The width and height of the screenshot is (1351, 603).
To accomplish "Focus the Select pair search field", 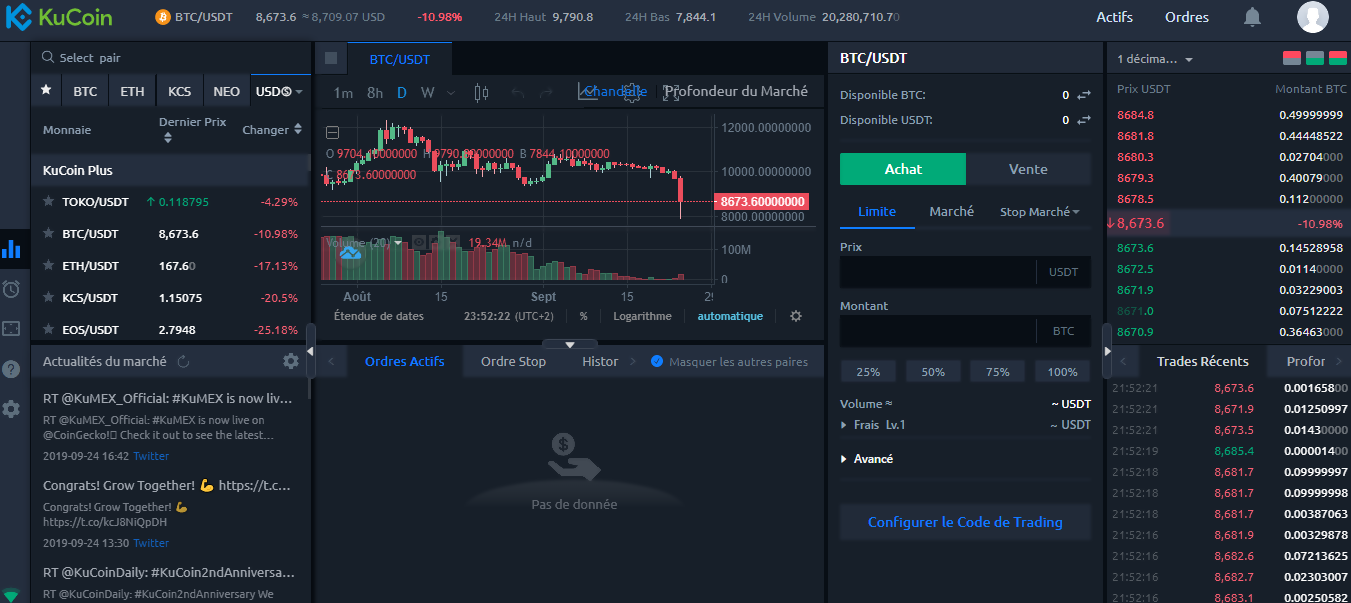I will click(x=171, y=58).
